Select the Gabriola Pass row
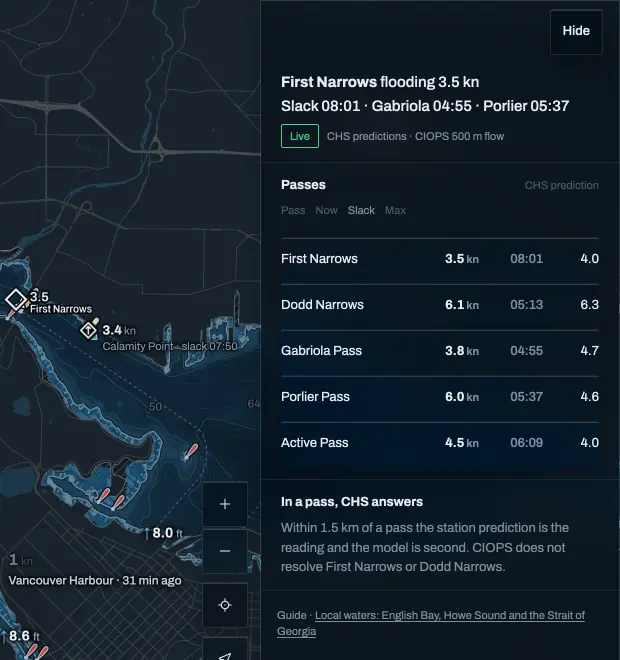 [x=439, y=351]
